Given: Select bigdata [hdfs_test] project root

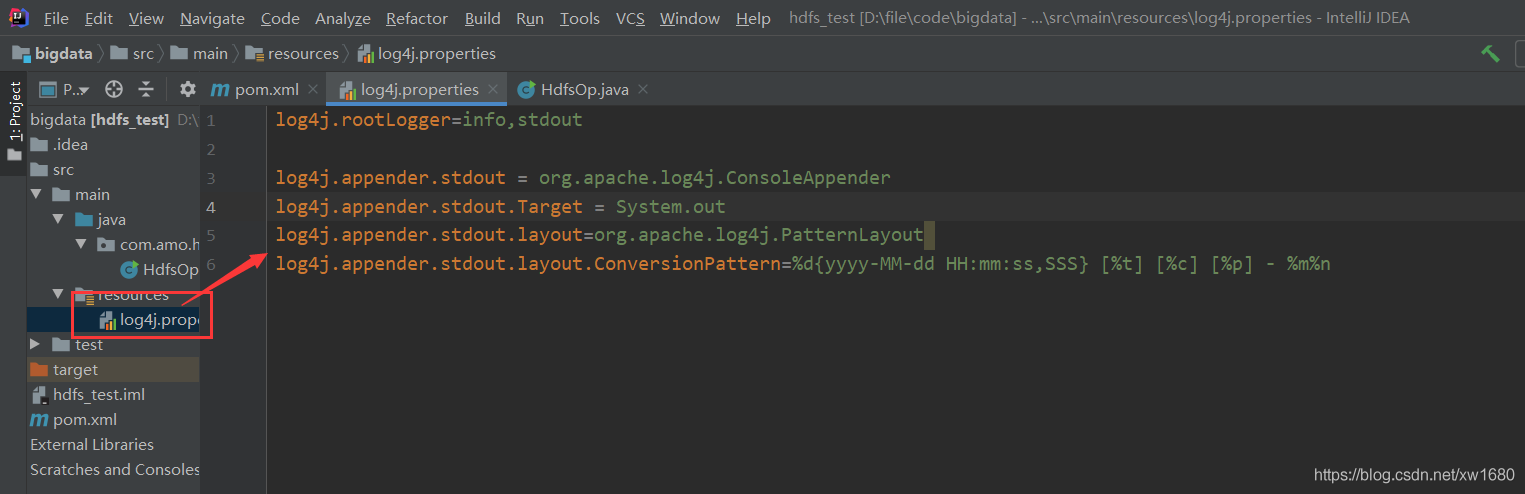Looking at the screenshot, I should tap(100, 120).
